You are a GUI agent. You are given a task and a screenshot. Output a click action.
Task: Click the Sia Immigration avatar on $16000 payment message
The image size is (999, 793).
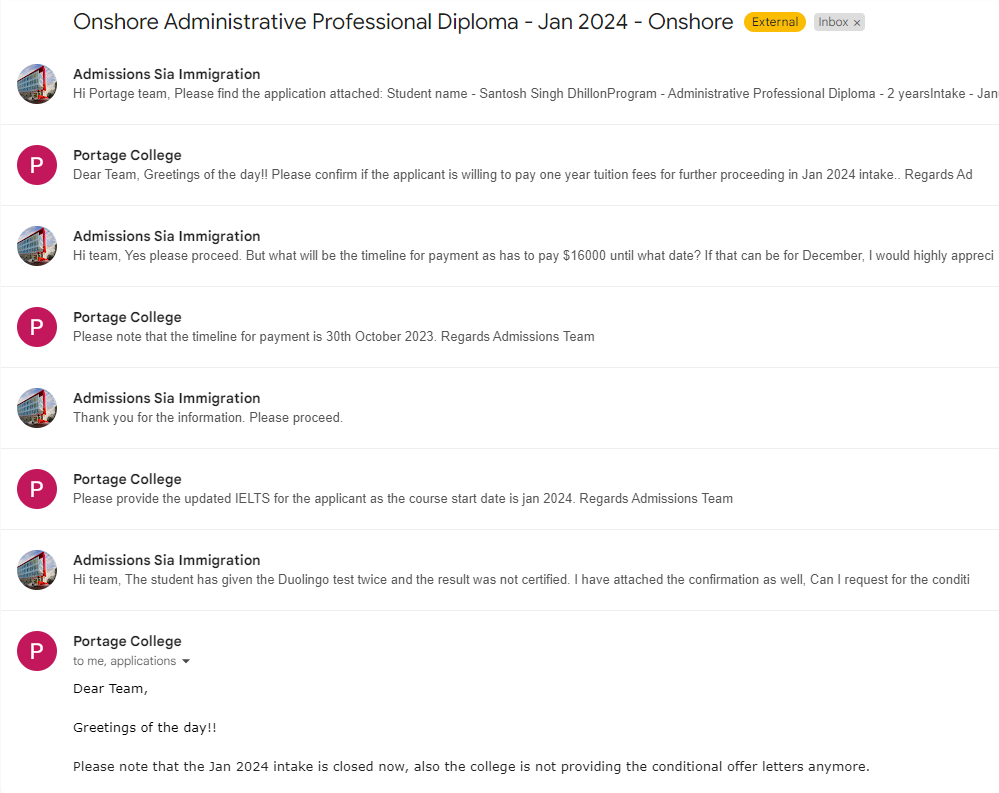37,246
